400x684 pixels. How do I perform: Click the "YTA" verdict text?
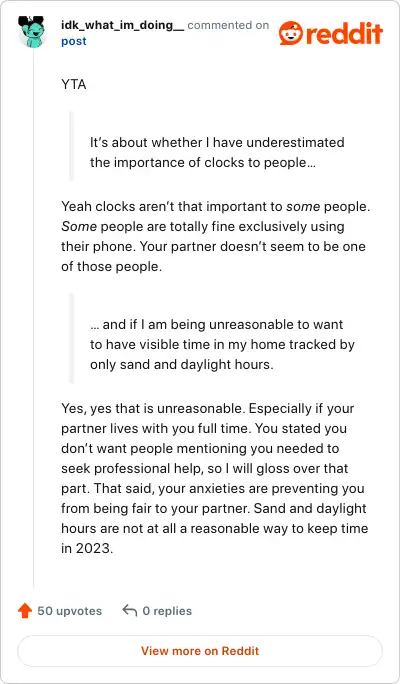tap(74, 85)
